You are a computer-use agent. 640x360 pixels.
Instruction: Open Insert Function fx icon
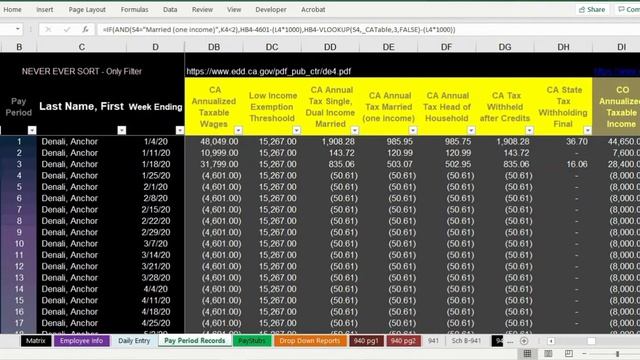[x=85, y=29]
